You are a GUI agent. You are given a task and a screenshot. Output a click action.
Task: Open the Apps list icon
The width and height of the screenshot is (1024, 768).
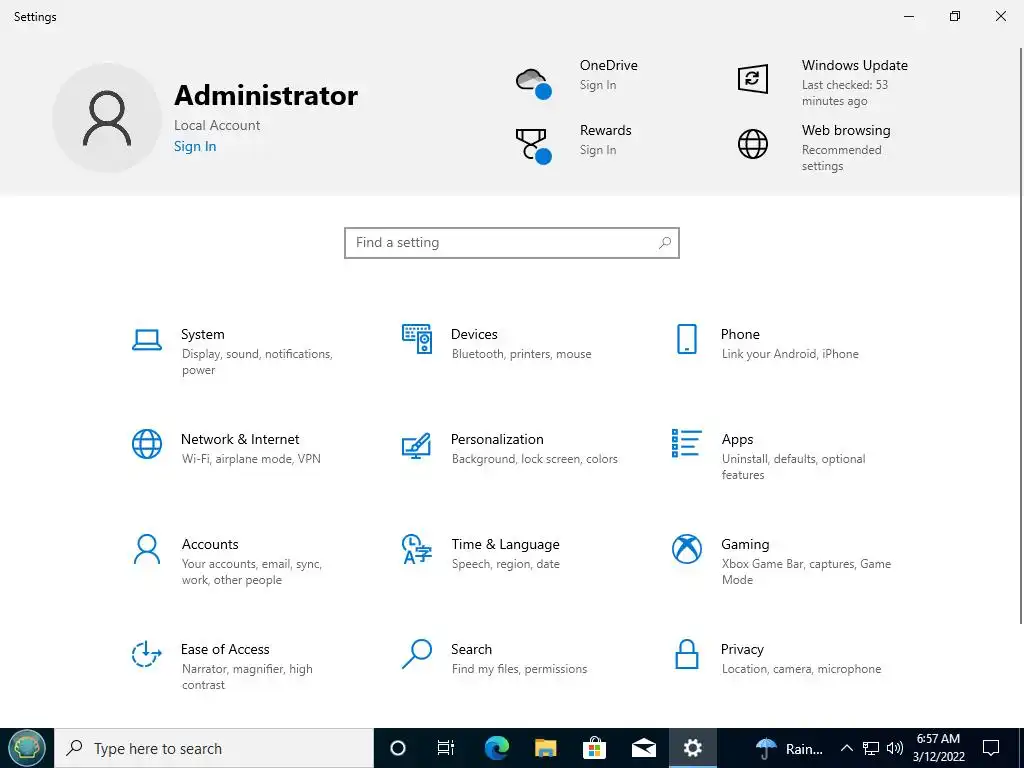[x=686, y=443]
